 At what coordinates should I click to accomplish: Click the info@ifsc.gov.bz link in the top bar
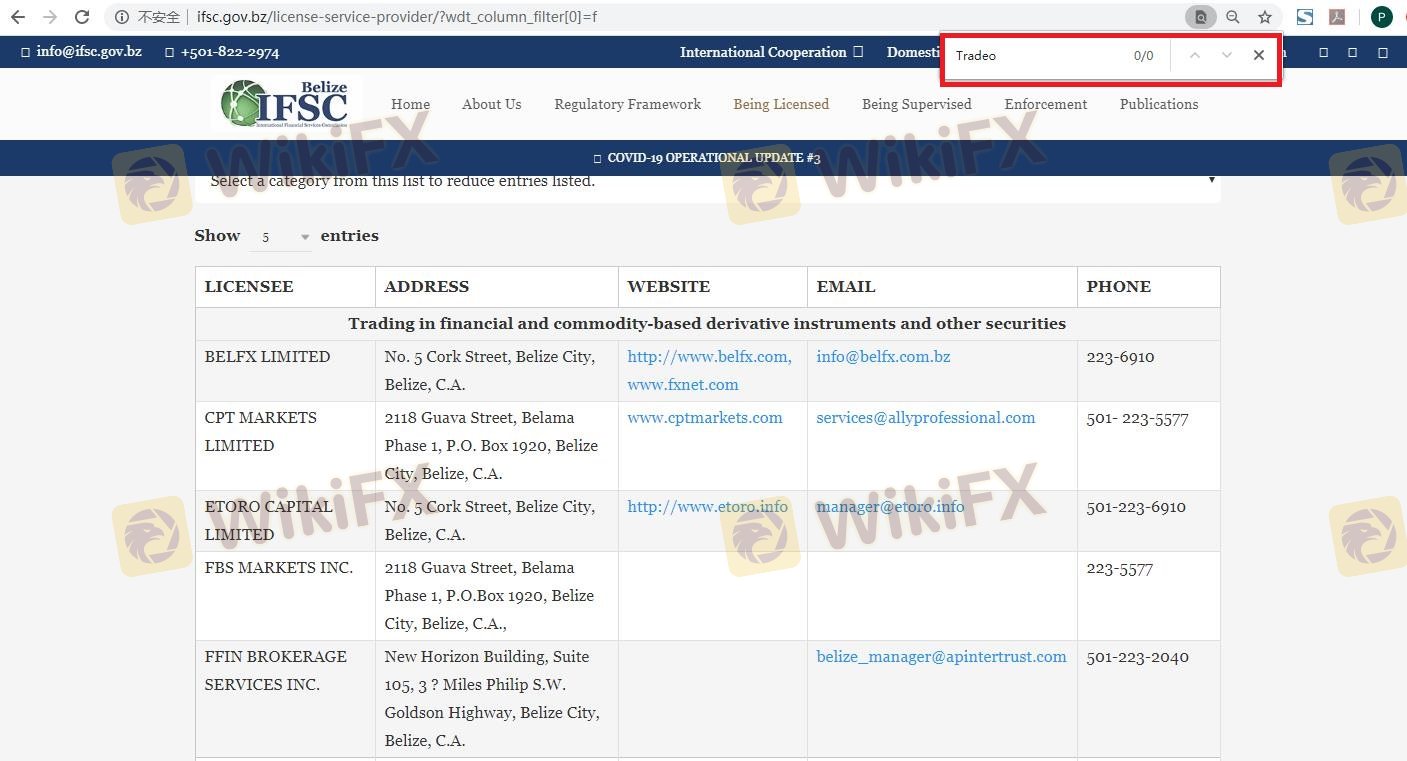click(x=81, y=51)
